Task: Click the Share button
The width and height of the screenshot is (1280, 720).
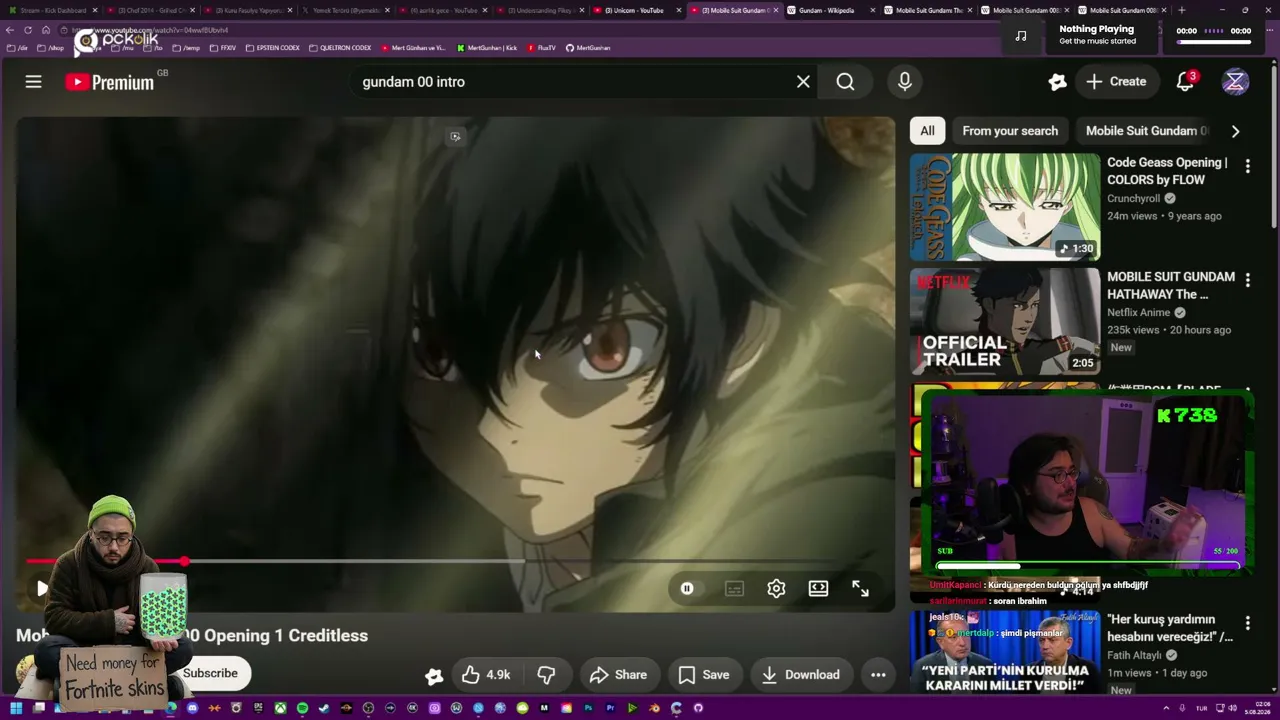Action: [x=618, y=675]
